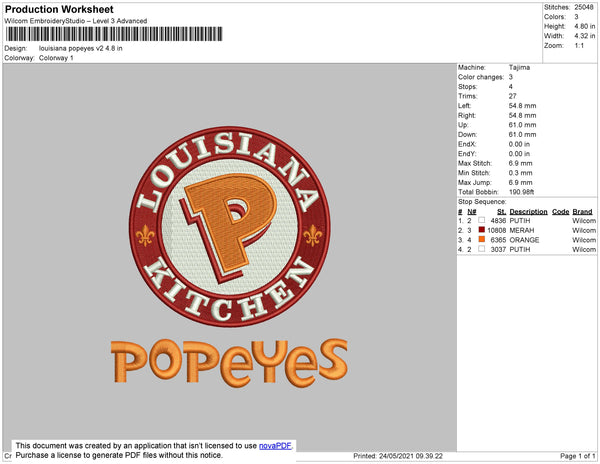This screenshot has height=464, width=600.
Task: Click the 'N#' column header
Action: click(x=472, y=212)
